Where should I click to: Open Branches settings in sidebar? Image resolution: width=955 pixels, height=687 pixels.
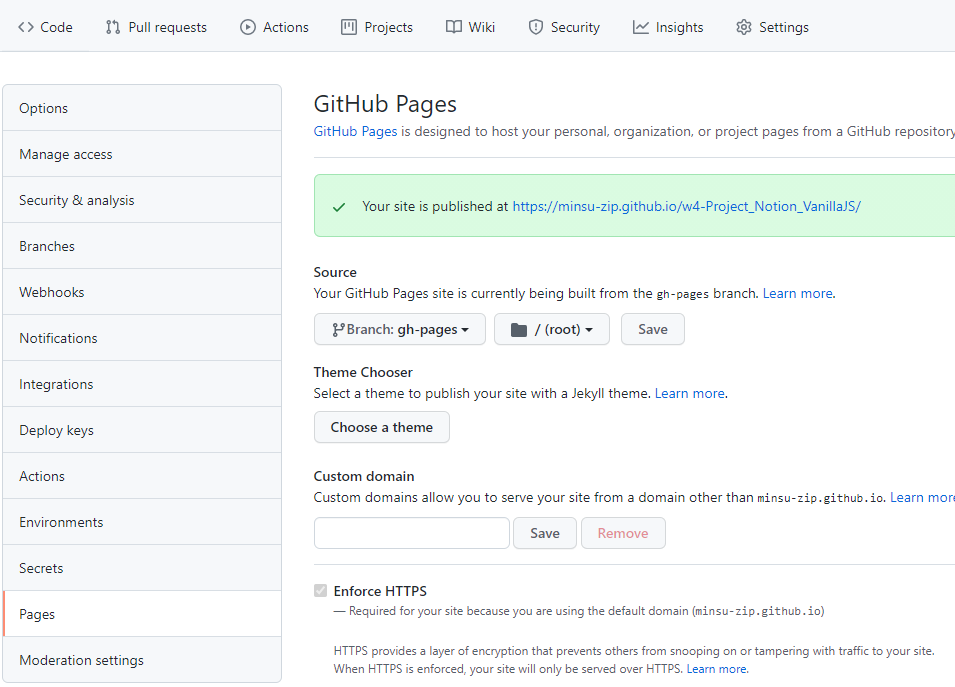142,246
